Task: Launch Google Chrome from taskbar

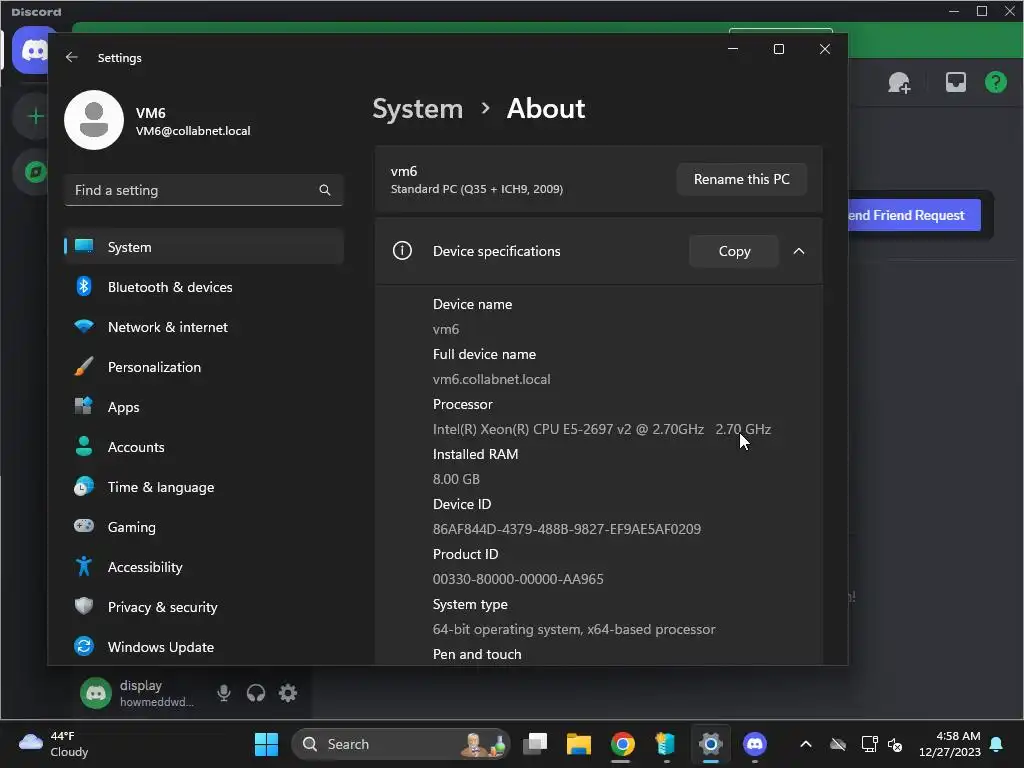Action: (x=622, y=744)
